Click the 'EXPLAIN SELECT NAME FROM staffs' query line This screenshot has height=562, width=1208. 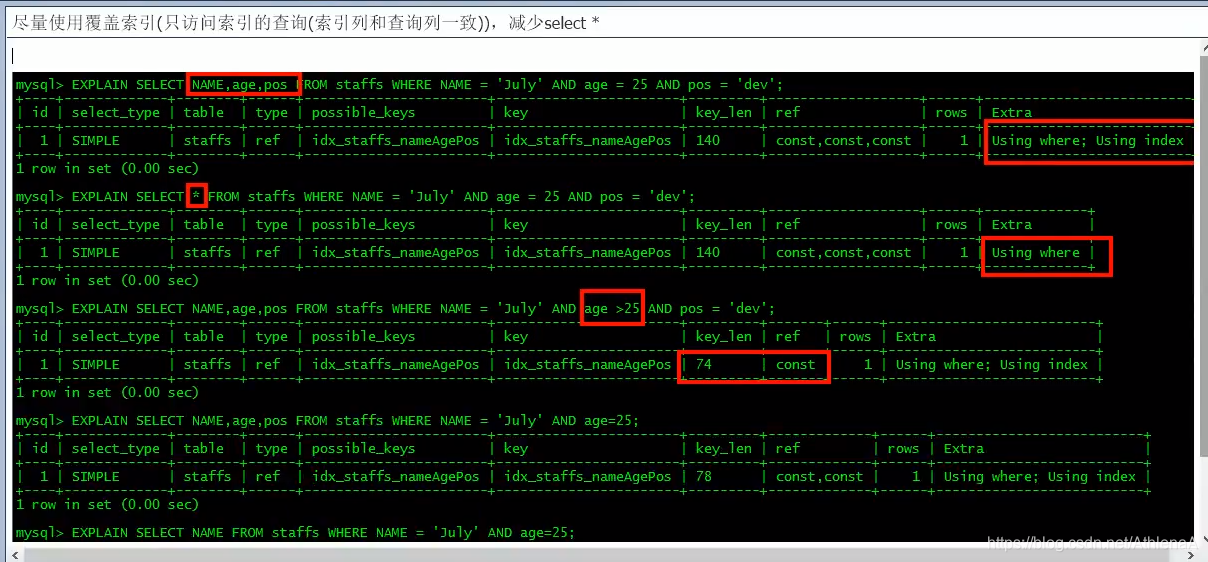[x=296, y=533]
